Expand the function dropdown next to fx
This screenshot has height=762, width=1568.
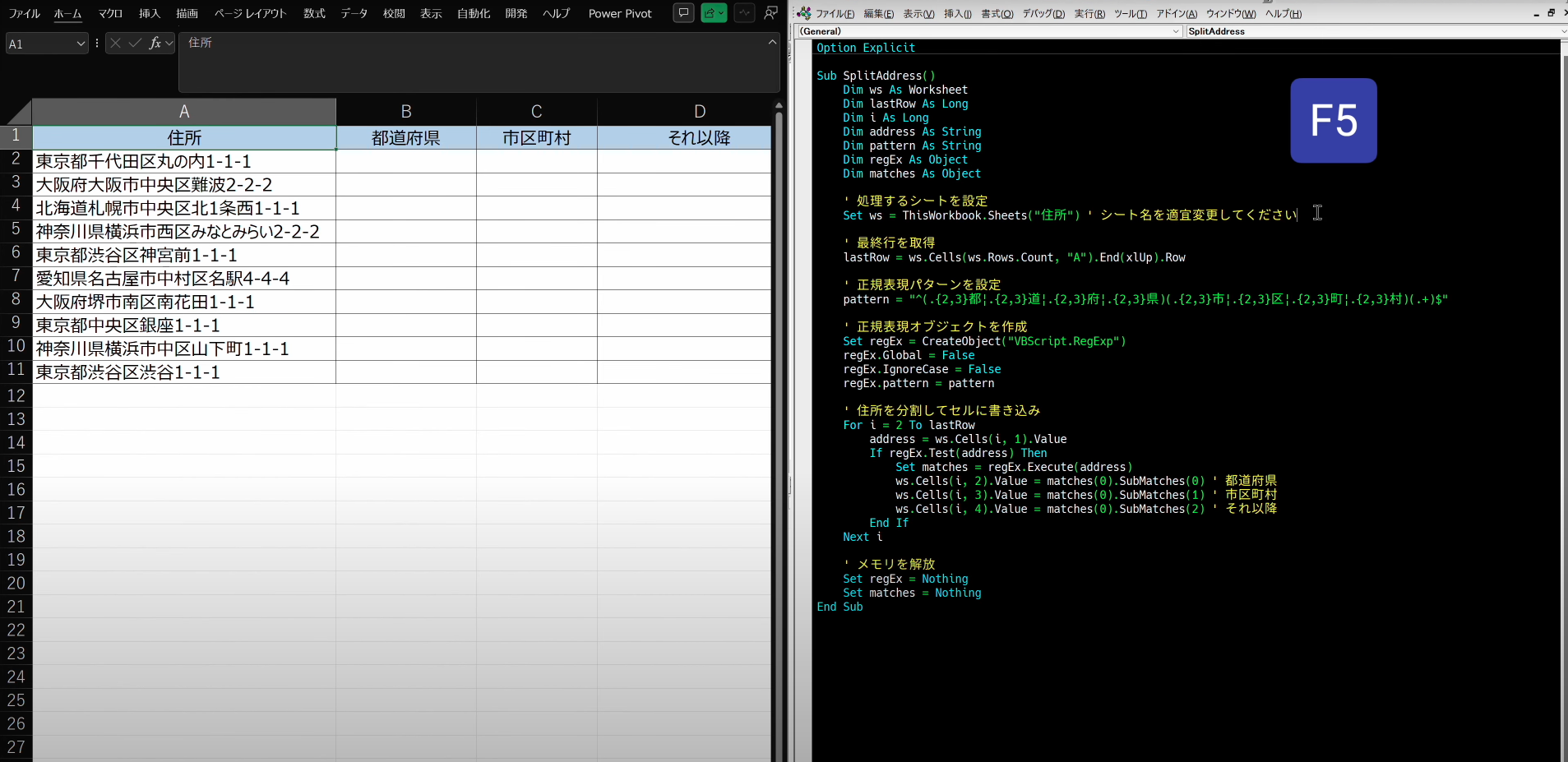pos(169,44)
